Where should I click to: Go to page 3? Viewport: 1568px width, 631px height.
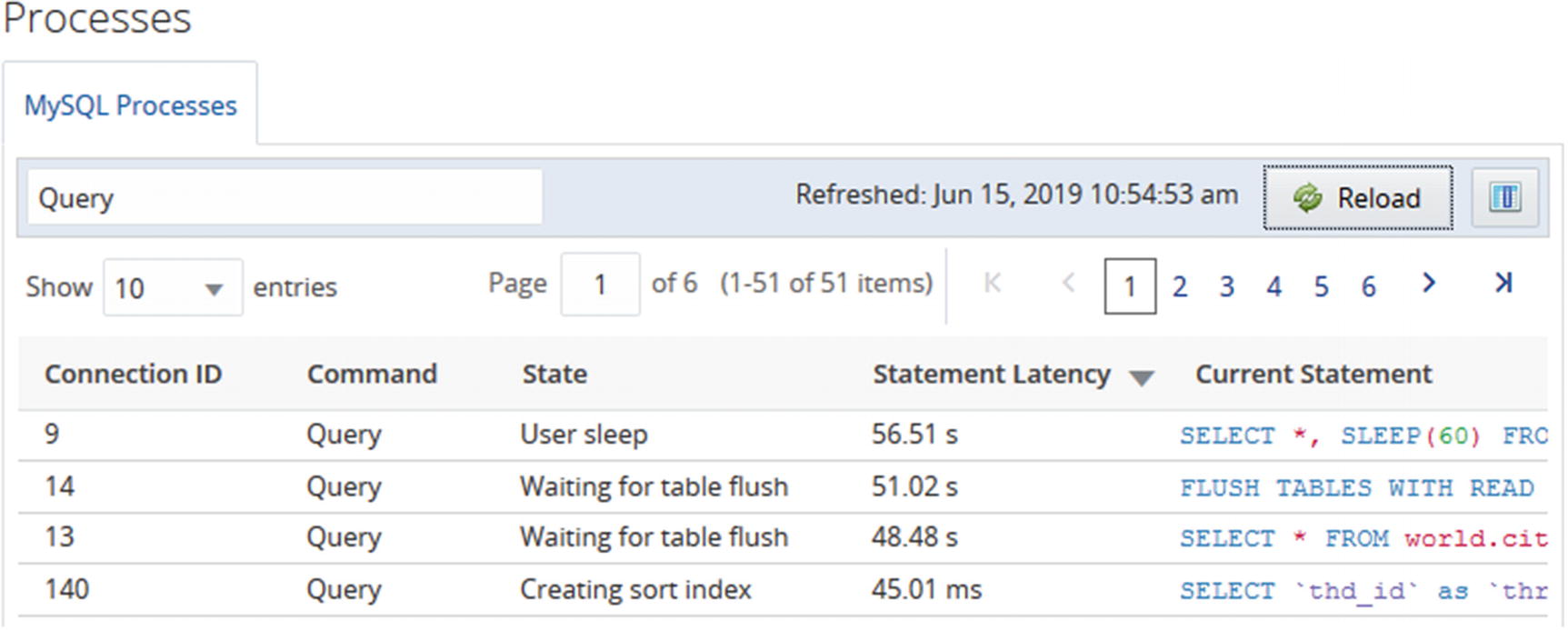point(1227,287)
